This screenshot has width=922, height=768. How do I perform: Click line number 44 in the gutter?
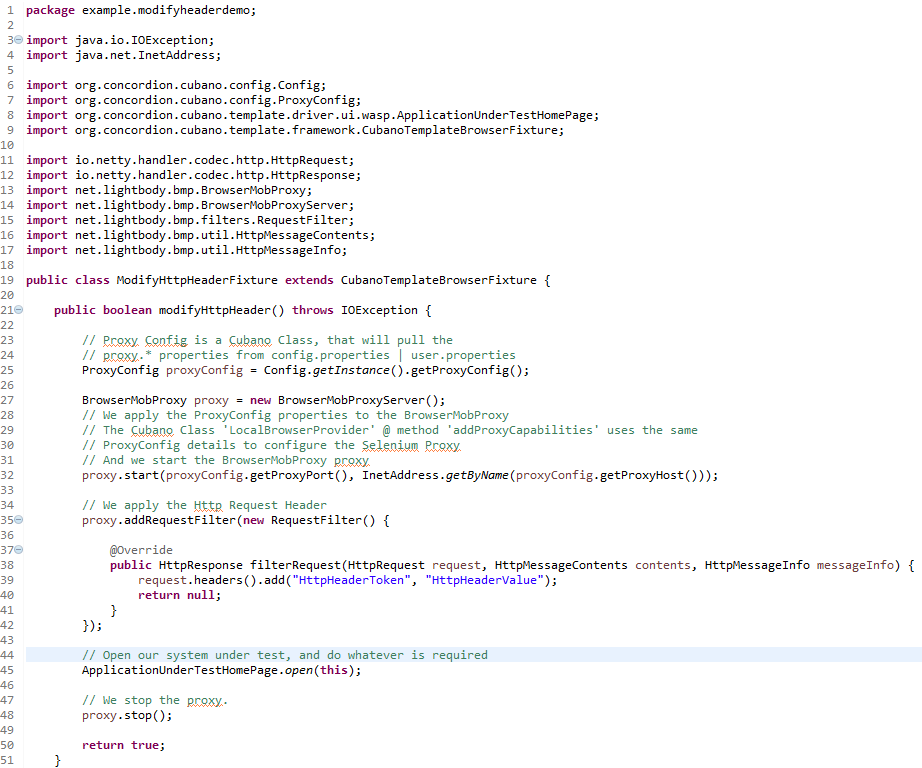pos(9,655)
